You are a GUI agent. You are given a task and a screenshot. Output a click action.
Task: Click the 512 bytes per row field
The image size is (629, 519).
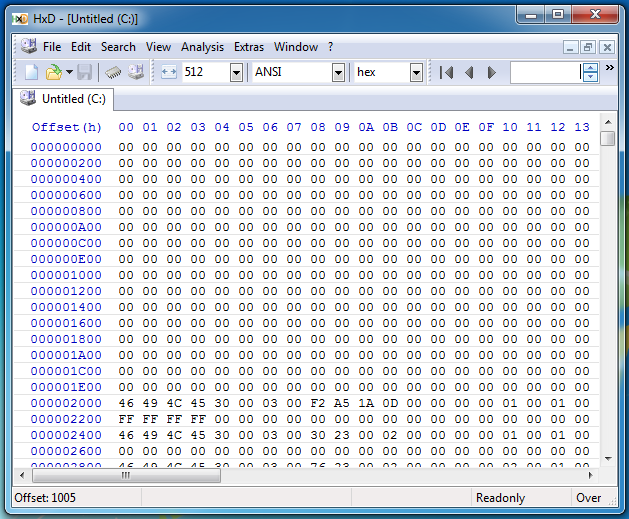point(206,72)
